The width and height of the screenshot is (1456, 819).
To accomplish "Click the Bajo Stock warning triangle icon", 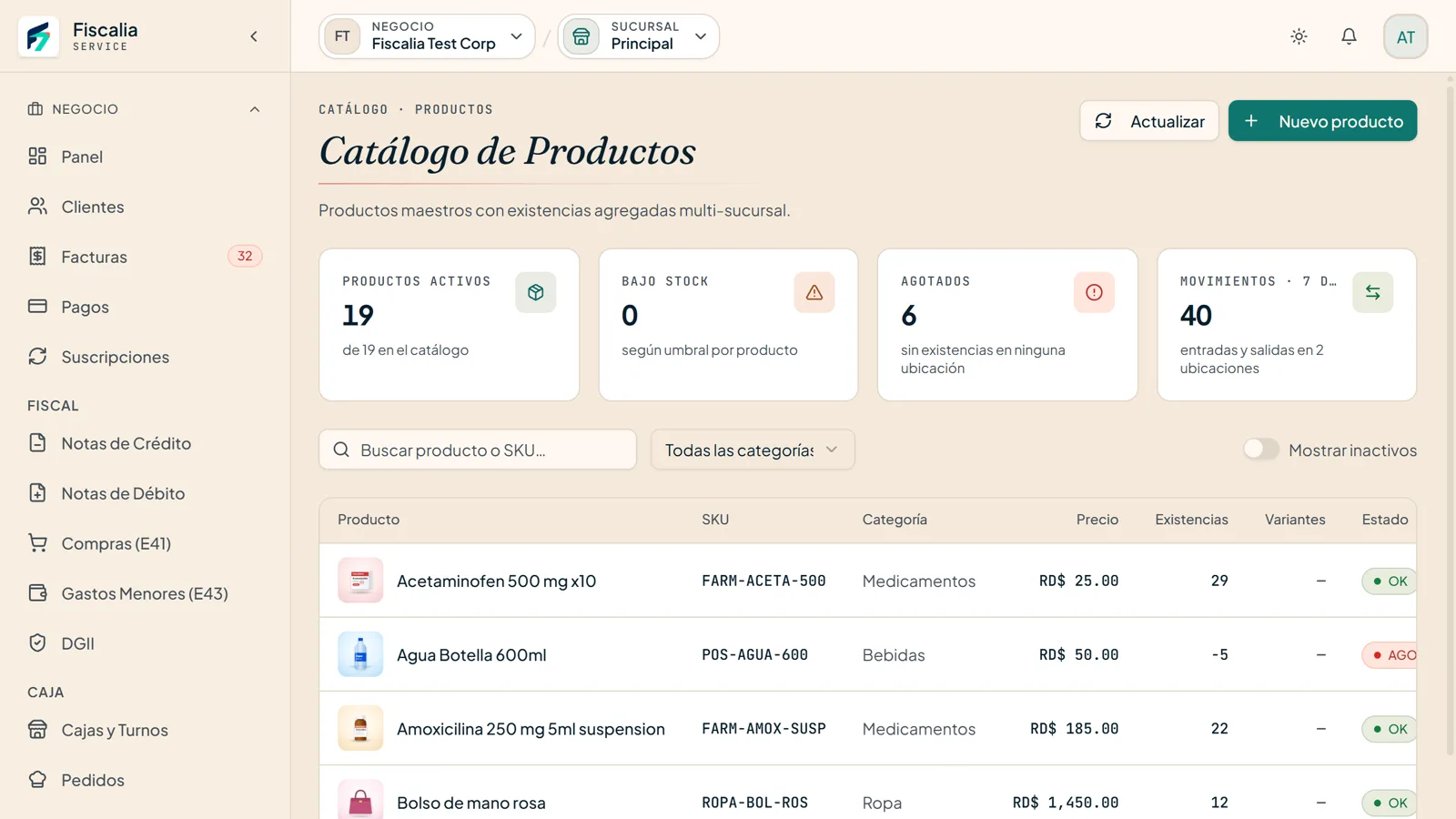I will (x=814, y=292).
